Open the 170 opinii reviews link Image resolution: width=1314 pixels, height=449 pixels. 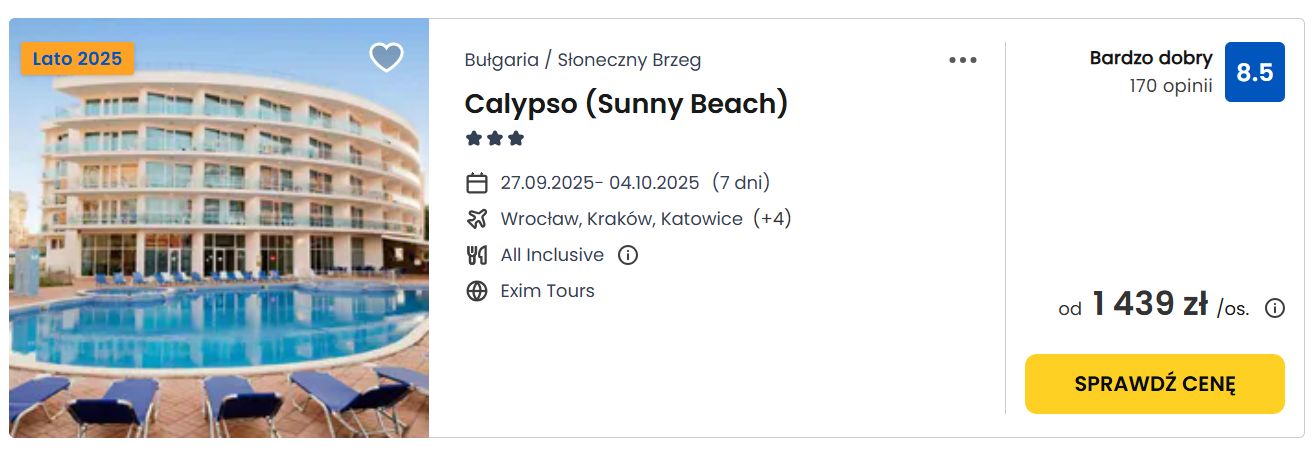[1171, 86]
